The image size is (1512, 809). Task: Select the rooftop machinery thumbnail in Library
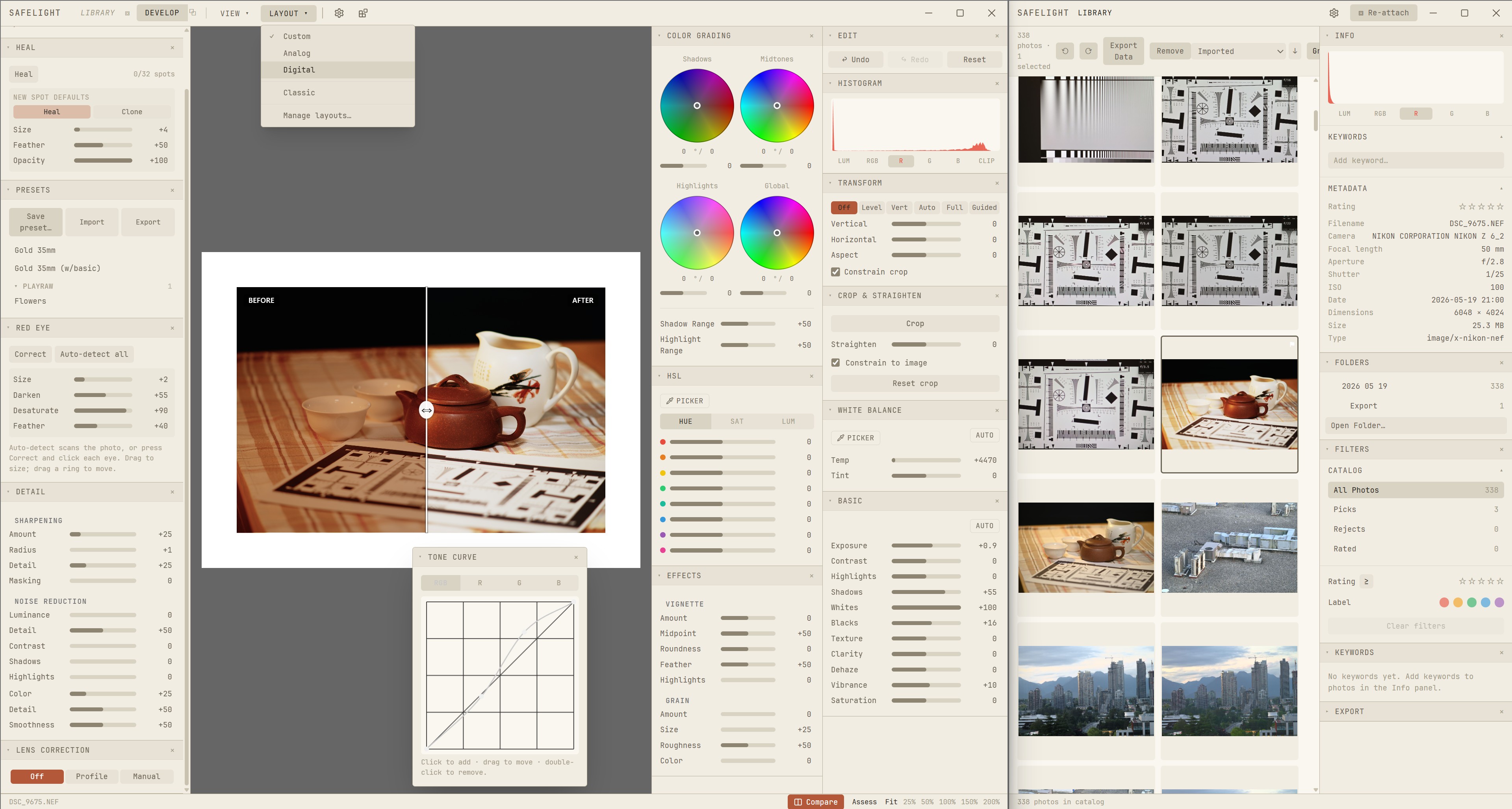(1229, 547)
